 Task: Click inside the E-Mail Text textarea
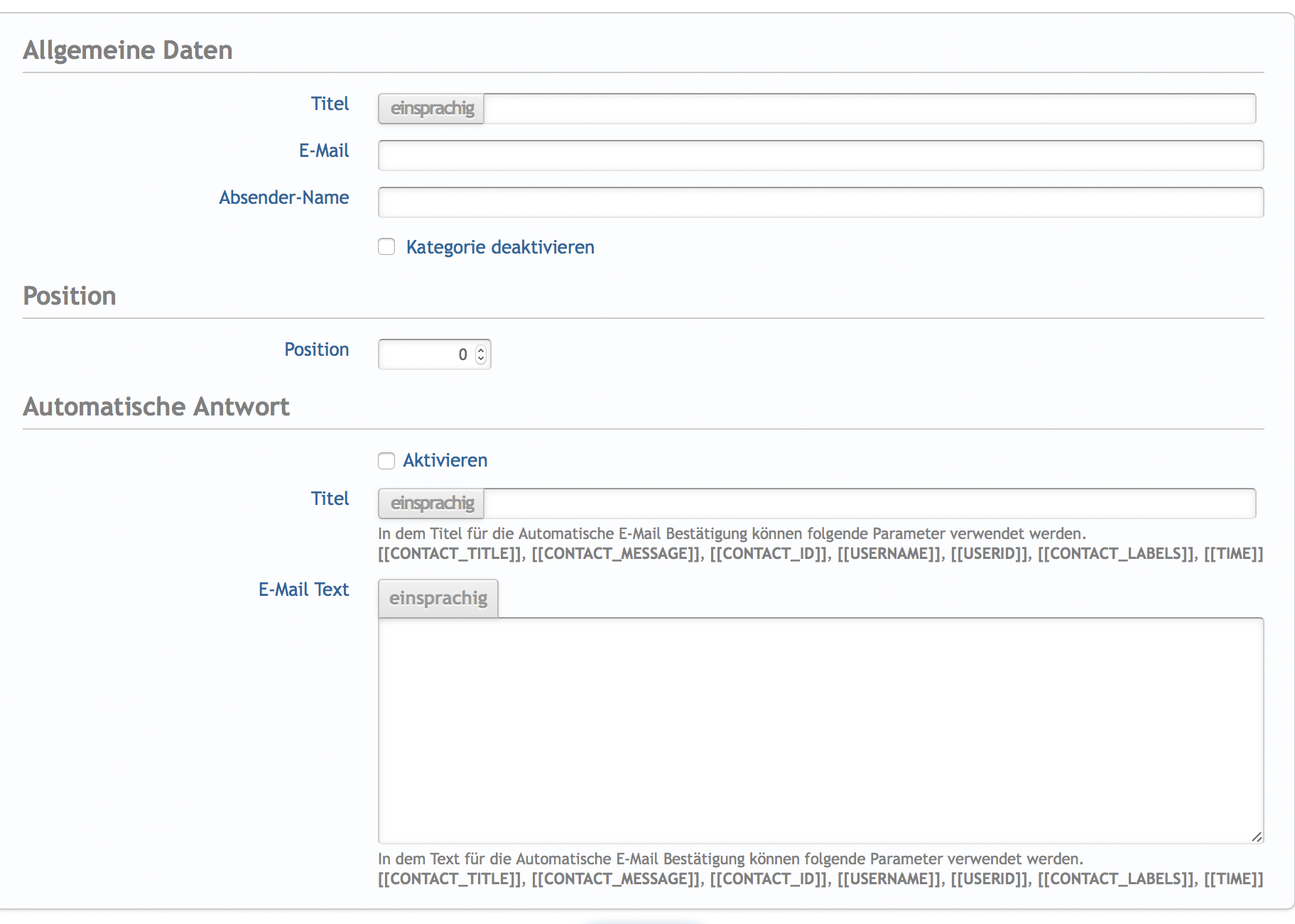point(820,731)
